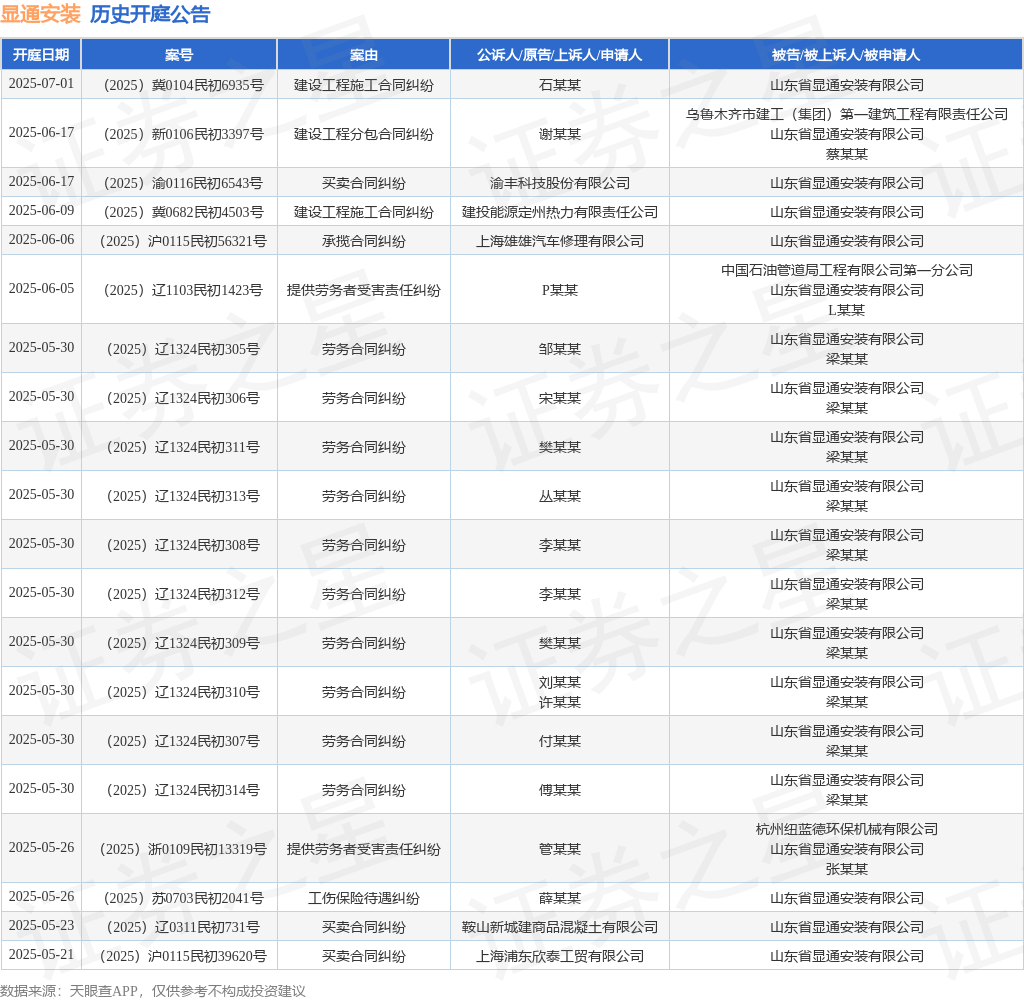Viewport: 1024px width, 1000px height.
Task: Click defendant 张某某
Action: click(846, 869)
